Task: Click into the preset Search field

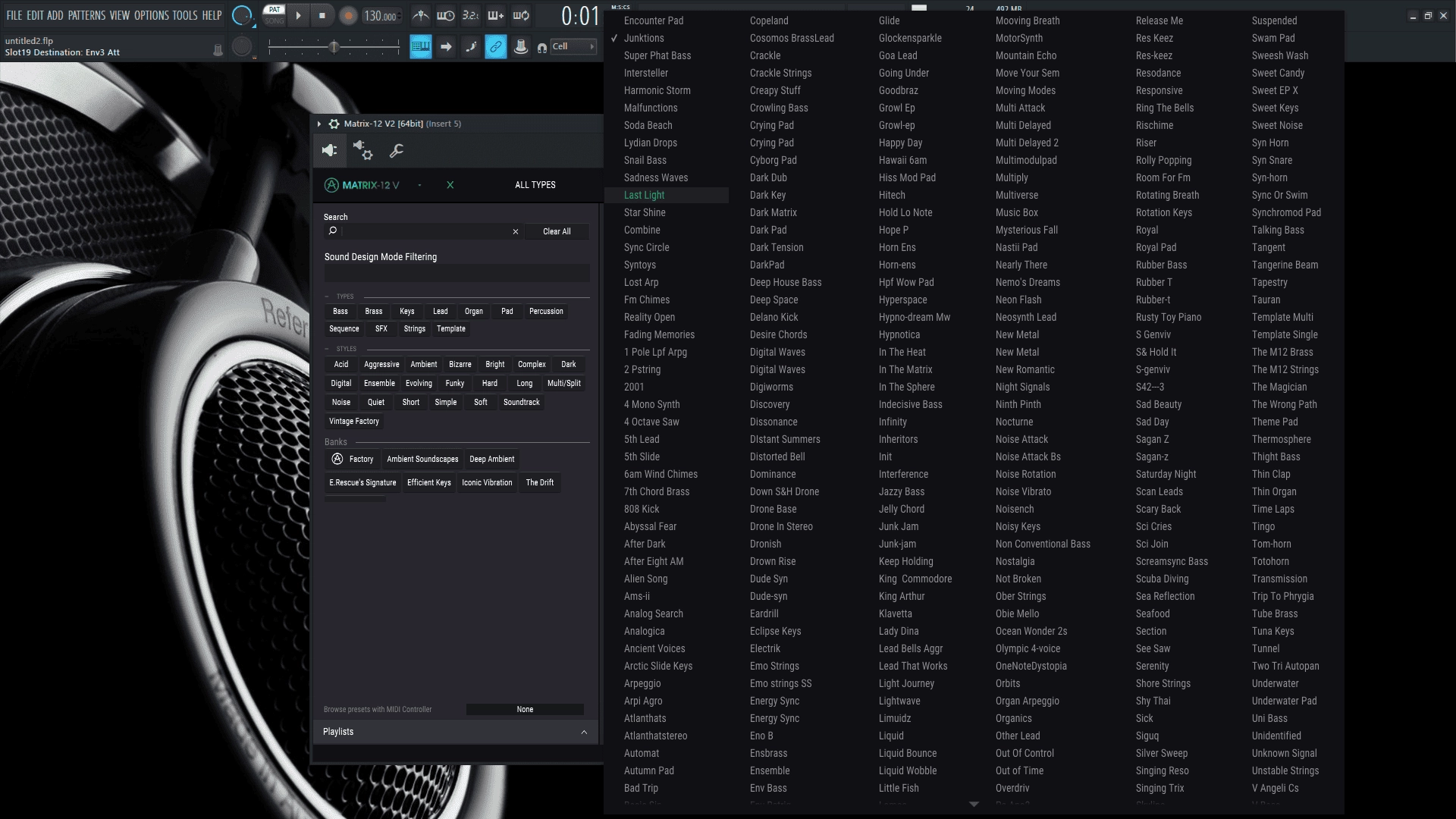Action: click(425, 231)
